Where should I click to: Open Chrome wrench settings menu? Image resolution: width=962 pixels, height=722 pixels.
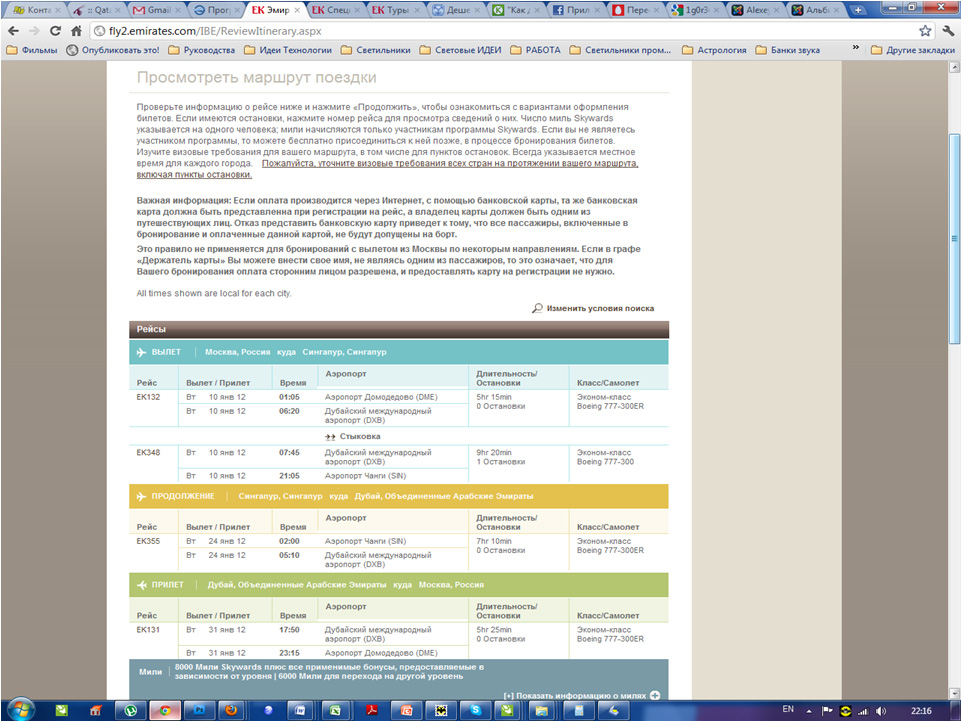point(949,31)
